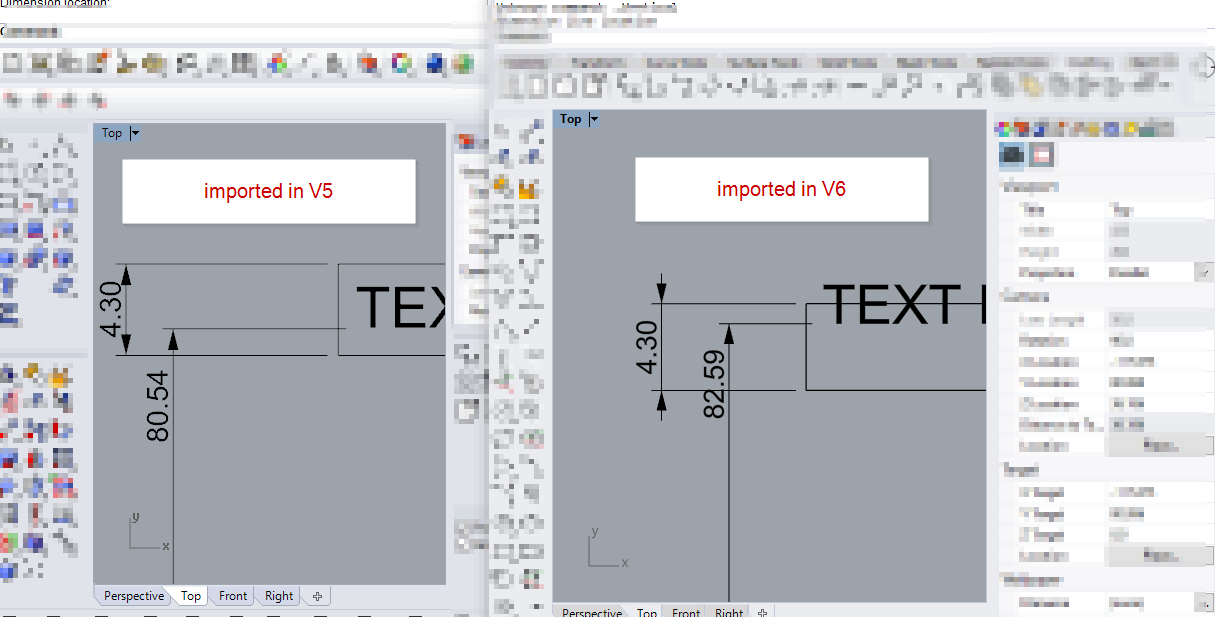Open the Front viewport tab in V6 window
The height and width of the screenshot is (617, 1215).
click(686, 612)
